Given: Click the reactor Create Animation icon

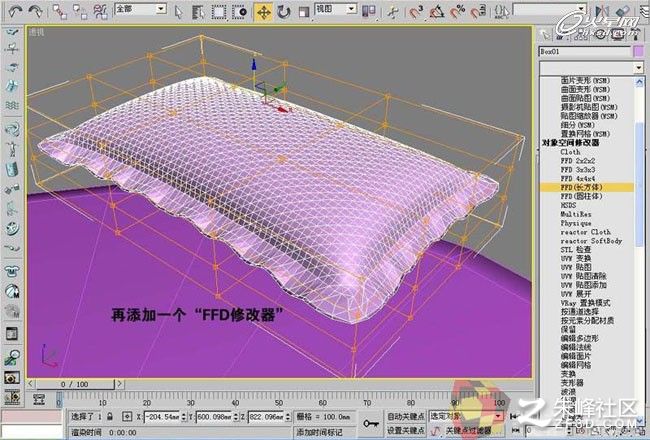Looking at the screenshot, I should coord(12,398).
